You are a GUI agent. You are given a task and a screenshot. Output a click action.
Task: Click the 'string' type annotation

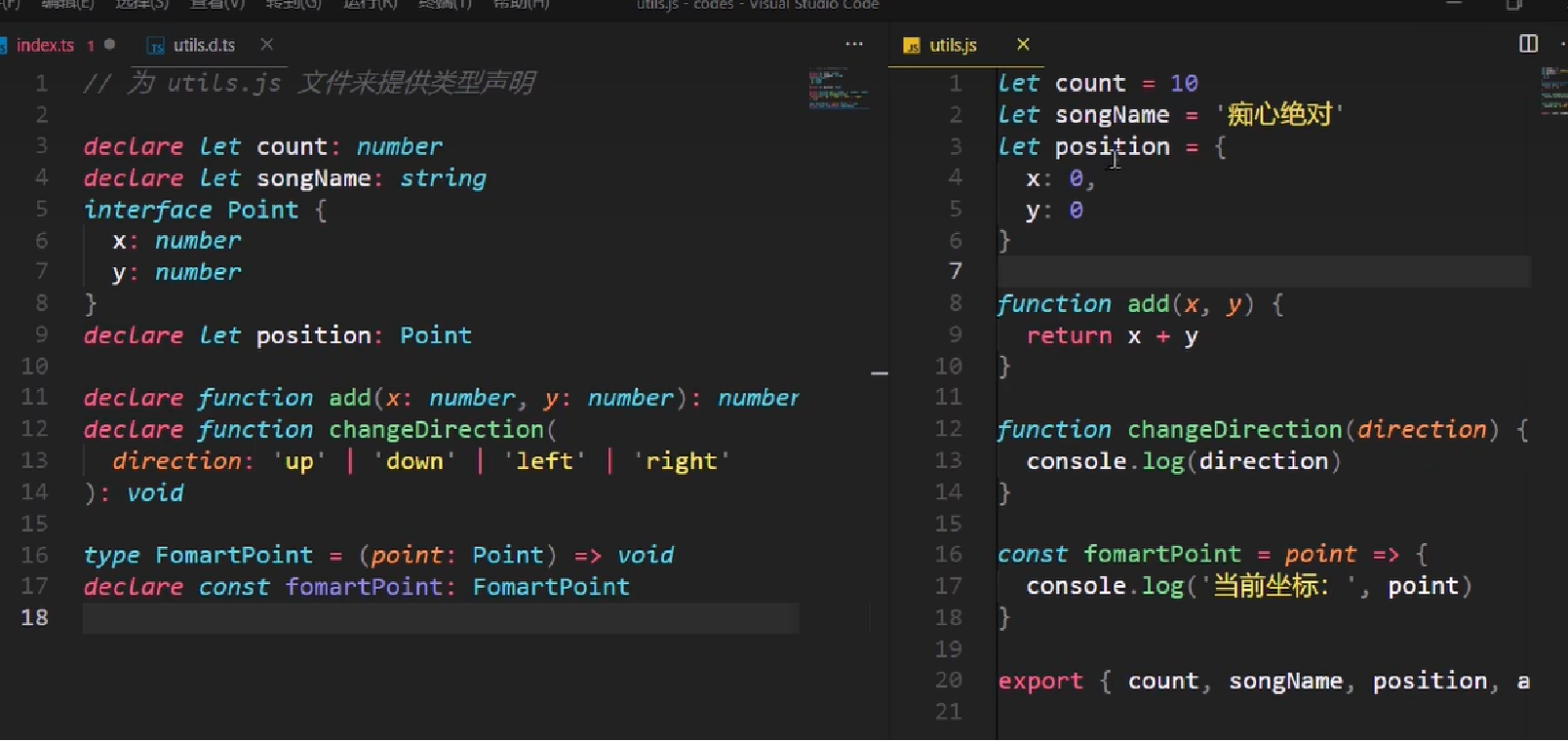point(443,178)
